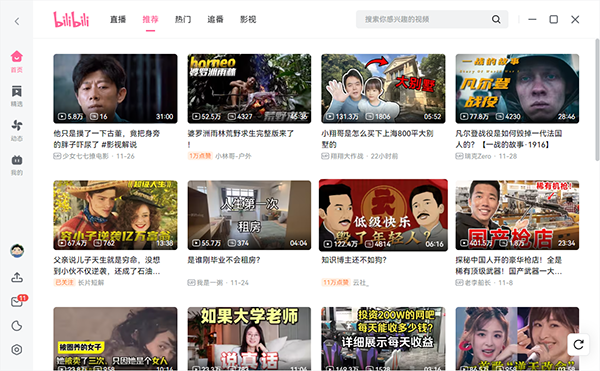600x371 pixels.
Task: Go to 首页 home sidebar icon
Action: tap(16, 61)
